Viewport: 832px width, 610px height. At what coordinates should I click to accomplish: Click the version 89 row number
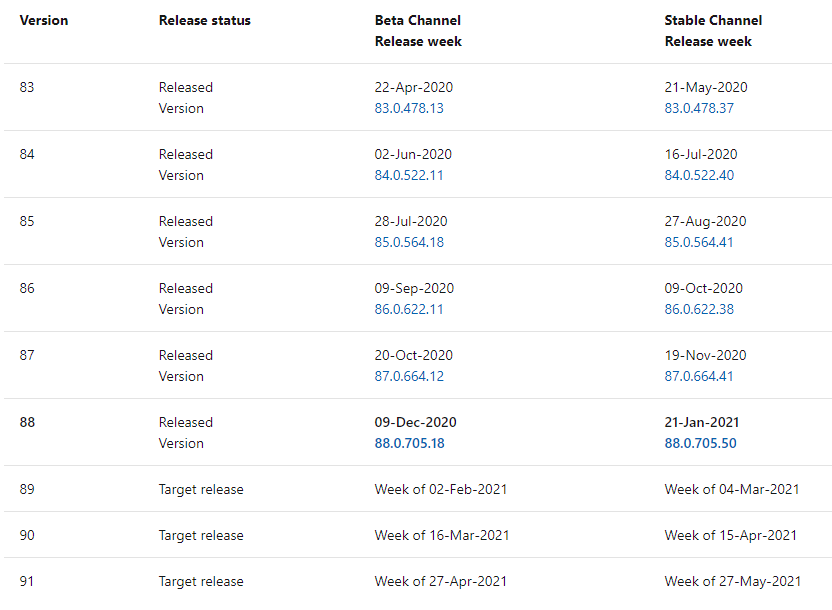point(27,489)
